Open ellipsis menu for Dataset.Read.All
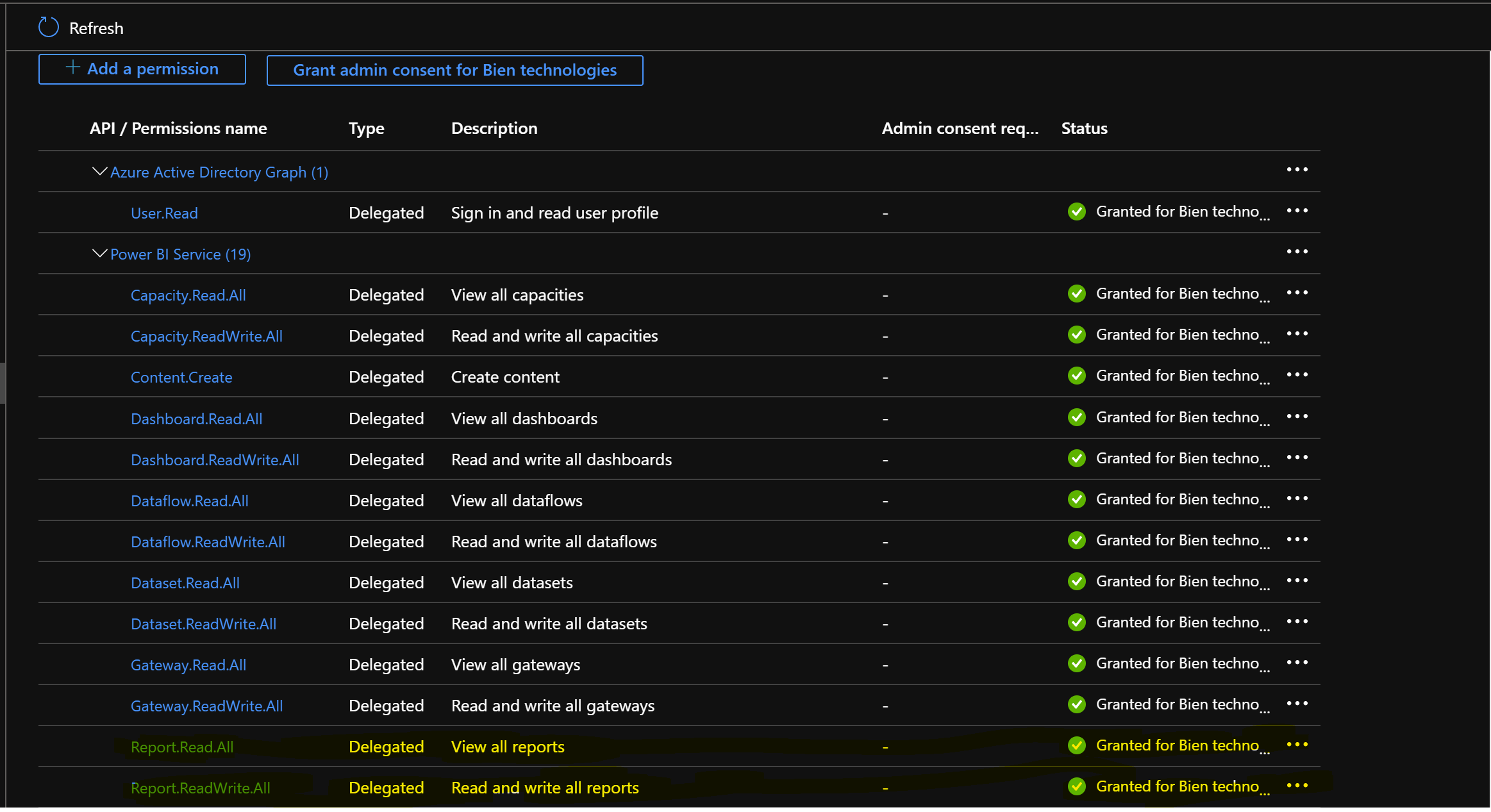The image size is (1491, 812). 1297,581
